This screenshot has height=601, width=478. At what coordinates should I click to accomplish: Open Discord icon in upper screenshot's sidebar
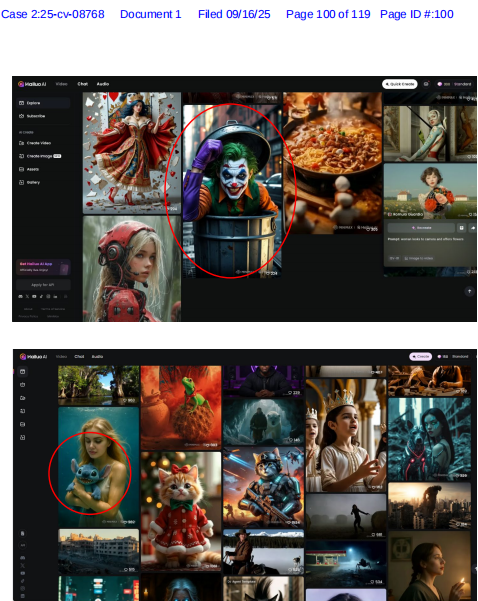[x=21, y=296]
